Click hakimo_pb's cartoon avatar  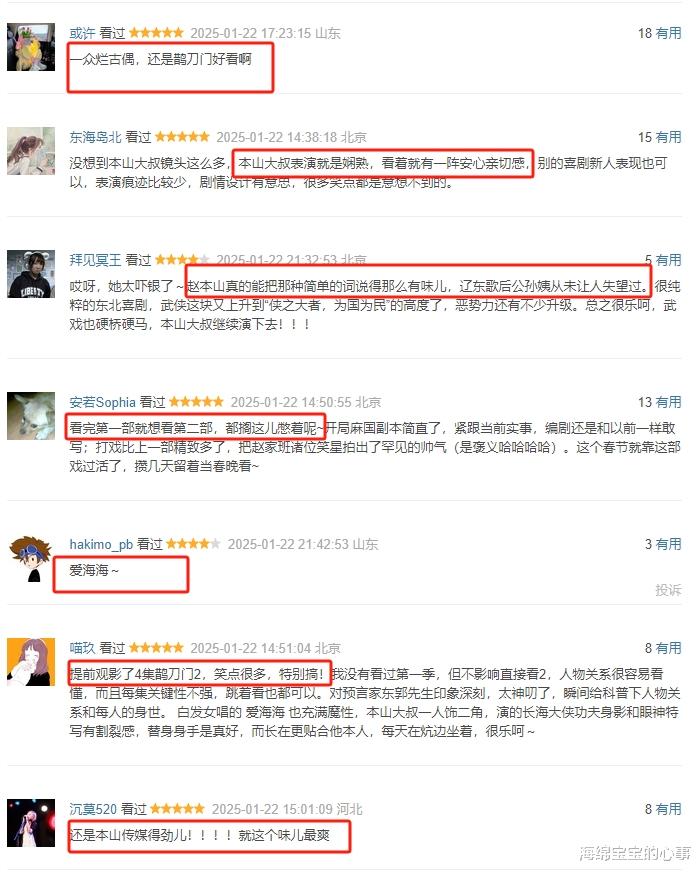click(31, 558)
